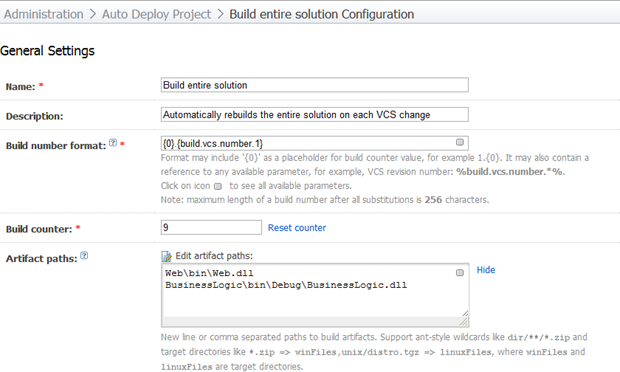
Task: Click the Description input field
Action: click(315, 115)
